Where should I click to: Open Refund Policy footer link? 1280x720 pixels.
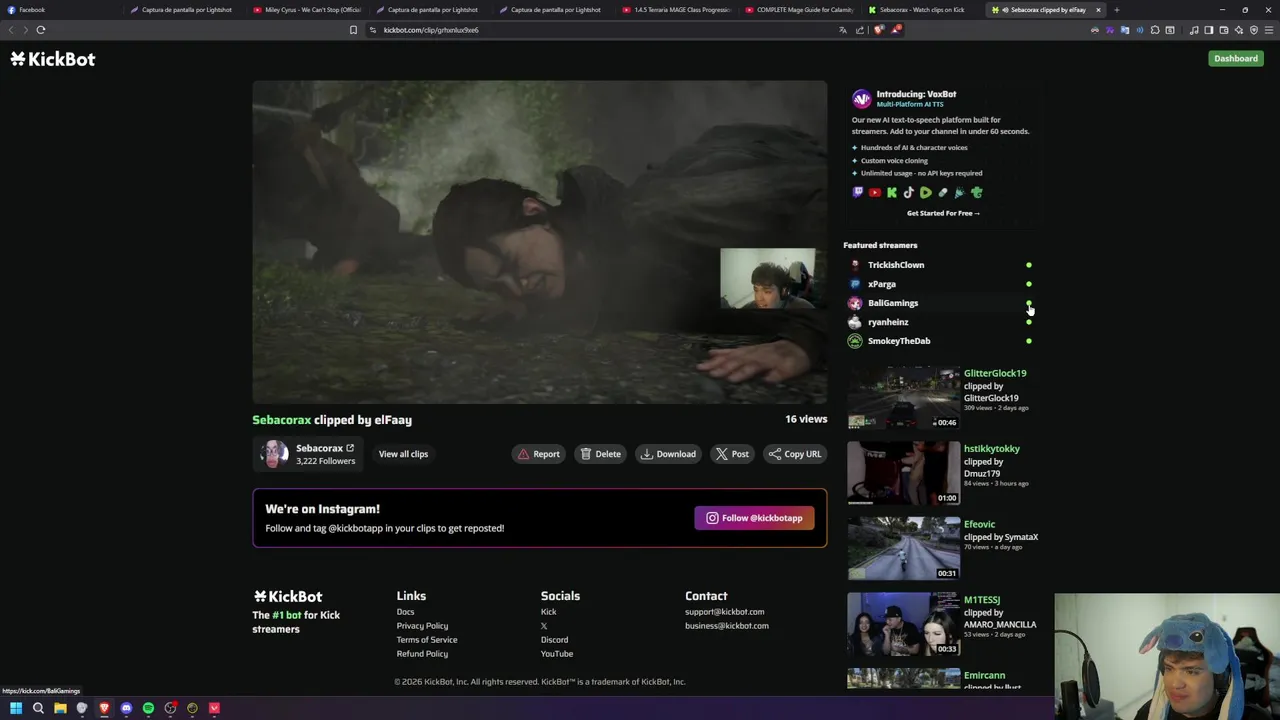point(422,654)
